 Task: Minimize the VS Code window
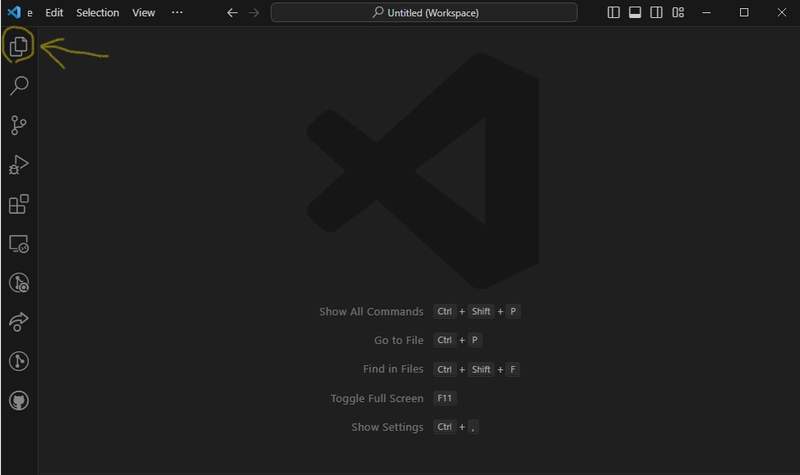[707, 13]
